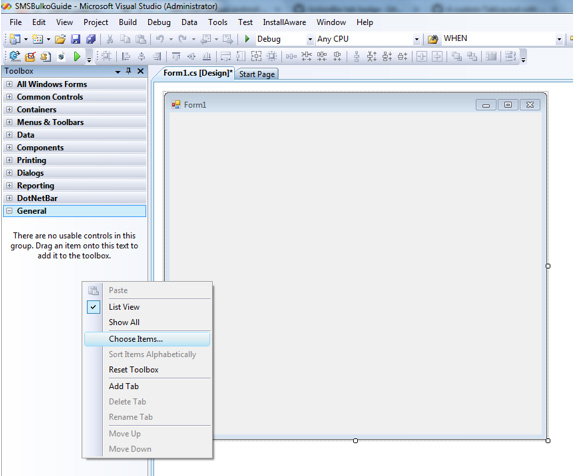Close the Toolbox panel
Image resolution: width=574 pixels, height=476 pixels.
[141, 71]
